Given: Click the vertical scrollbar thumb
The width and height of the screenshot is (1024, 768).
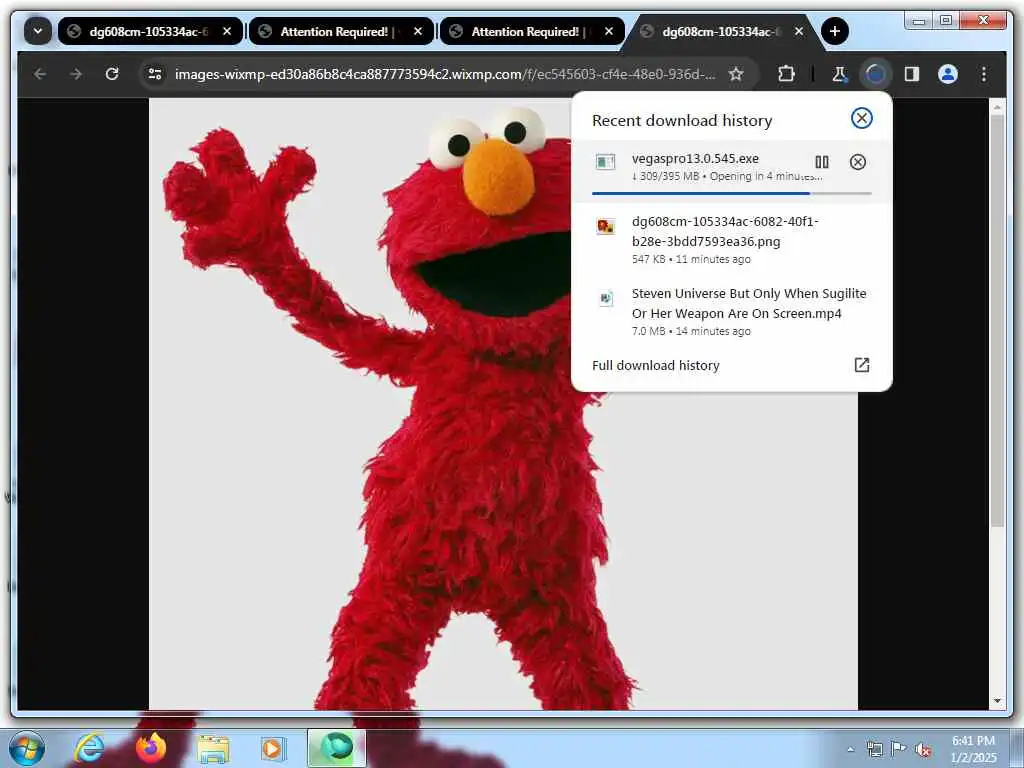Looking at the screenshot, I should 997,320.
